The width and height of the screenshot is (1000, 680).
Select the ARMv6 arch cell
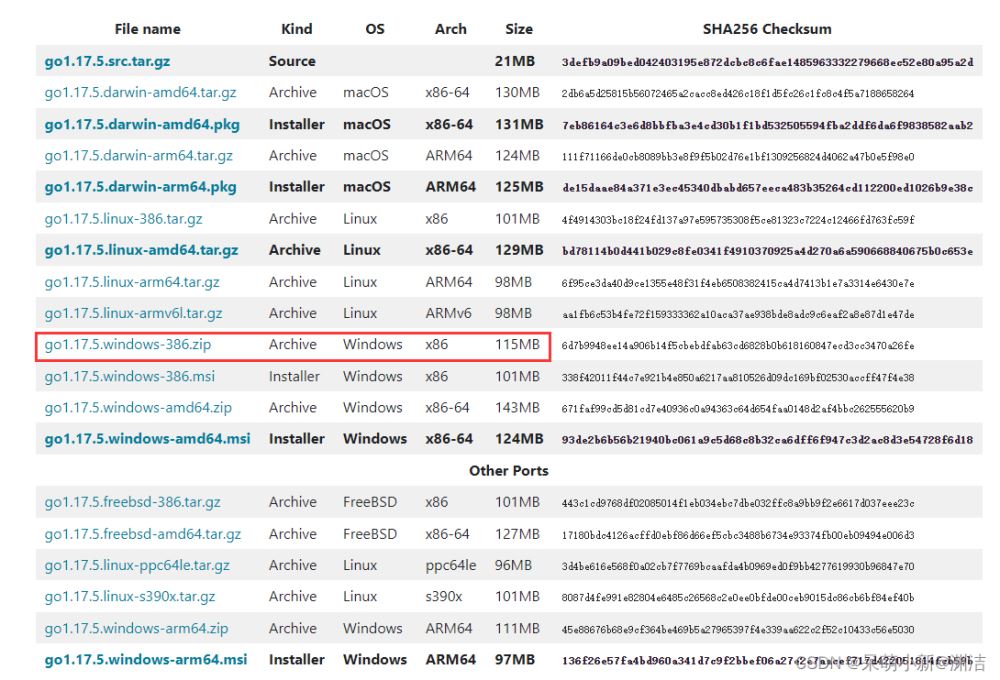(448, 313)
